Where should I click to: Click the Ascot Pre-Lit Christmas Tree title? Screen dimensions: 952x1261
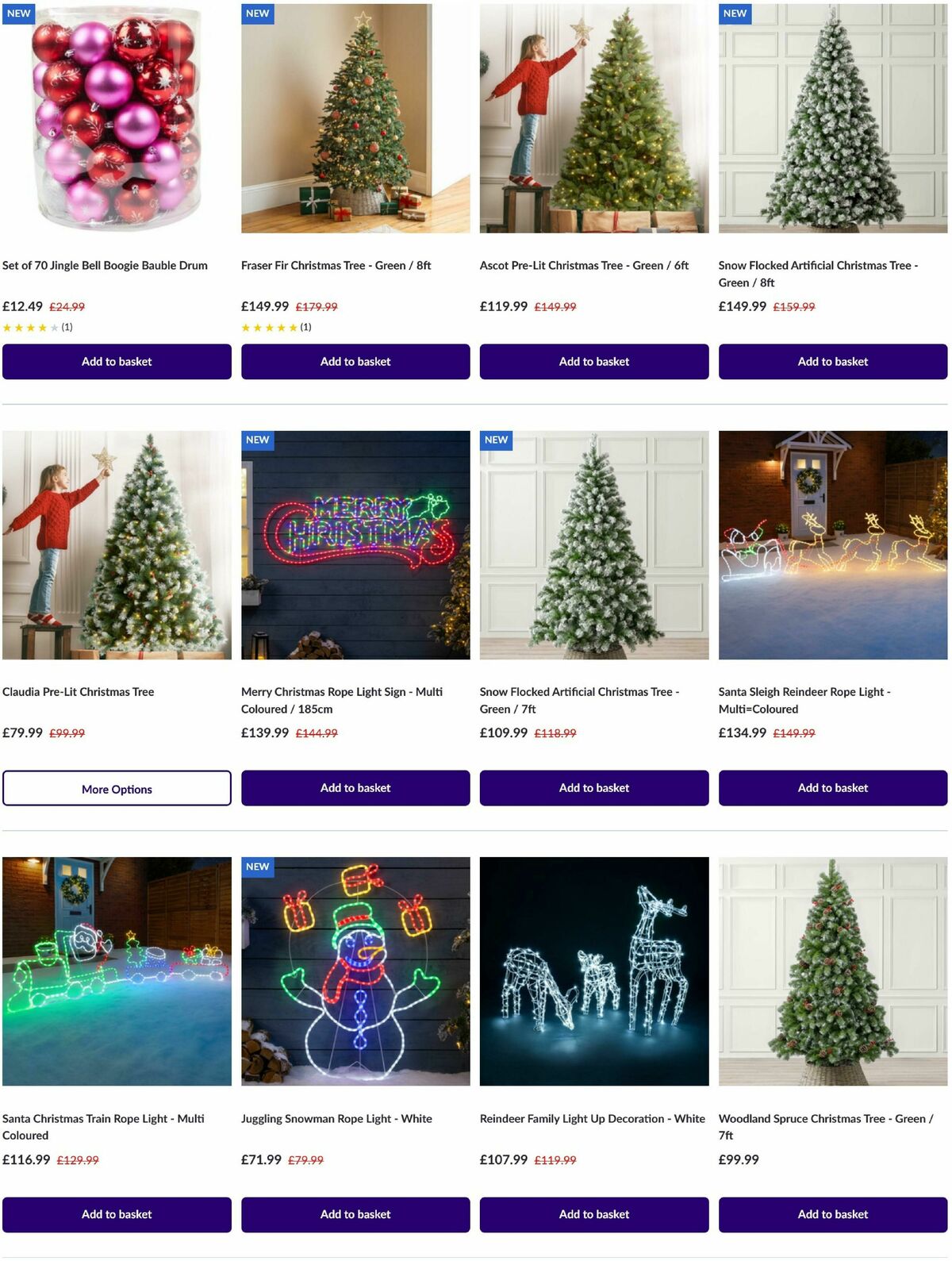point(584,266)
